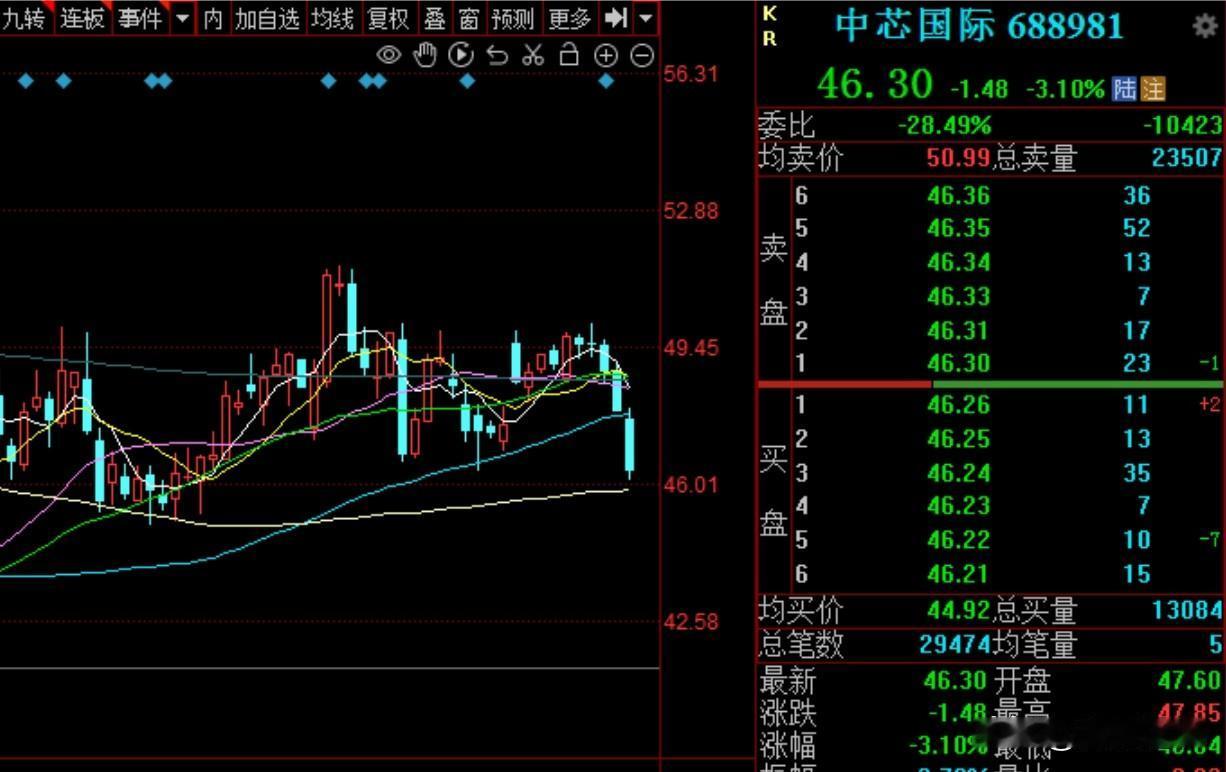Click the leftmost blue diamond event marker
Image resolution: width=1226 pixels, height=772 pixels.
click(x=26, y=81)
